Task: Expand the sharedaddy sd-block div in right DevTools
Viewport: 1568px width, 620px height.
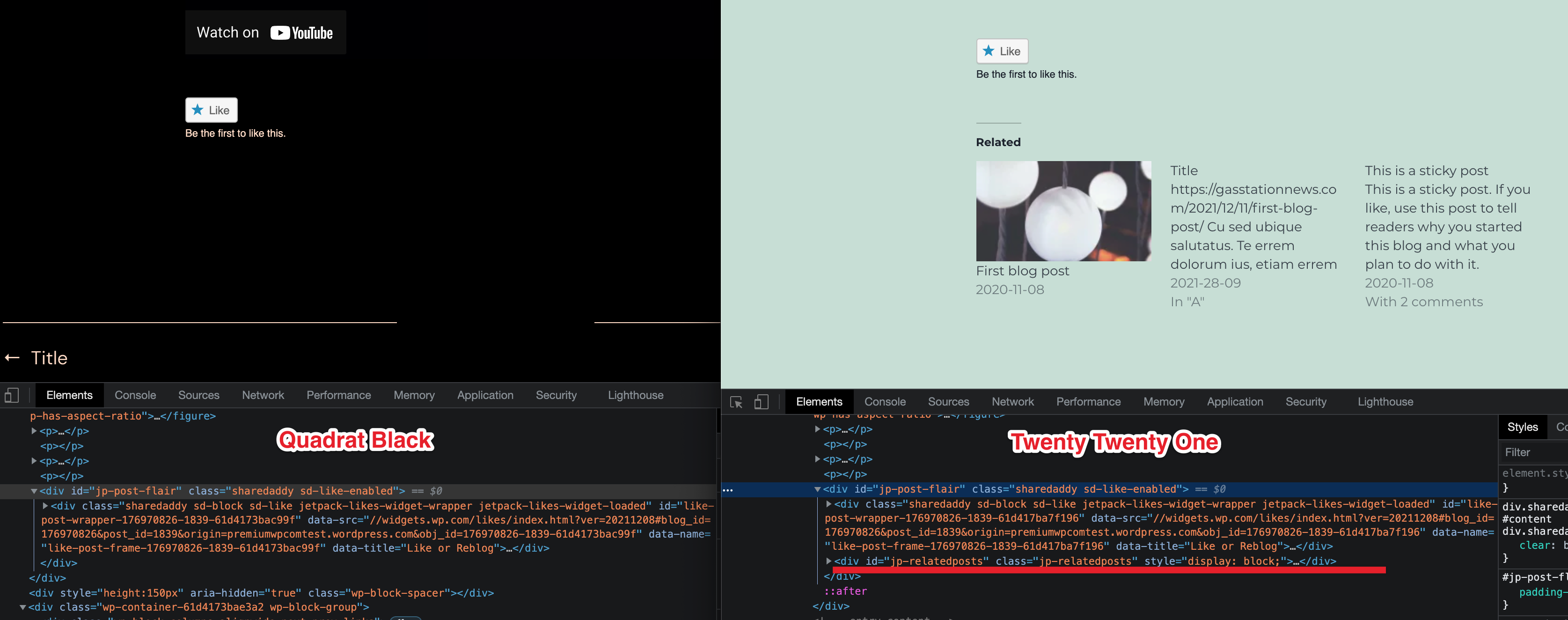Action: [x=828, y=504]
